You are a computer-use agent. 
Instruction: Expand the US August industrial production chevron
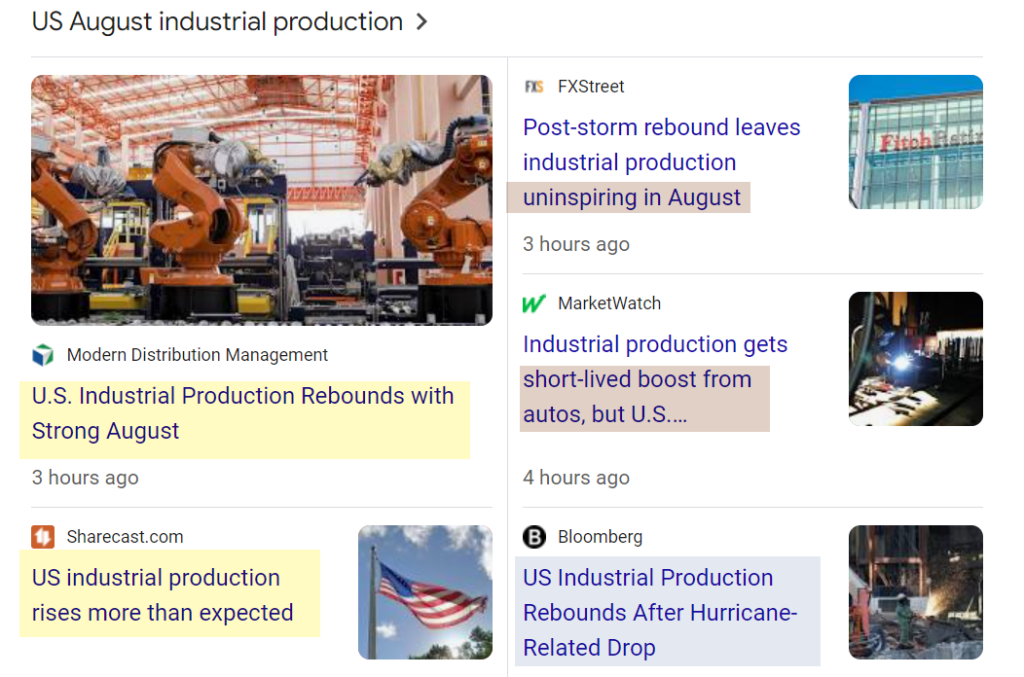click(x=422, y=22)
